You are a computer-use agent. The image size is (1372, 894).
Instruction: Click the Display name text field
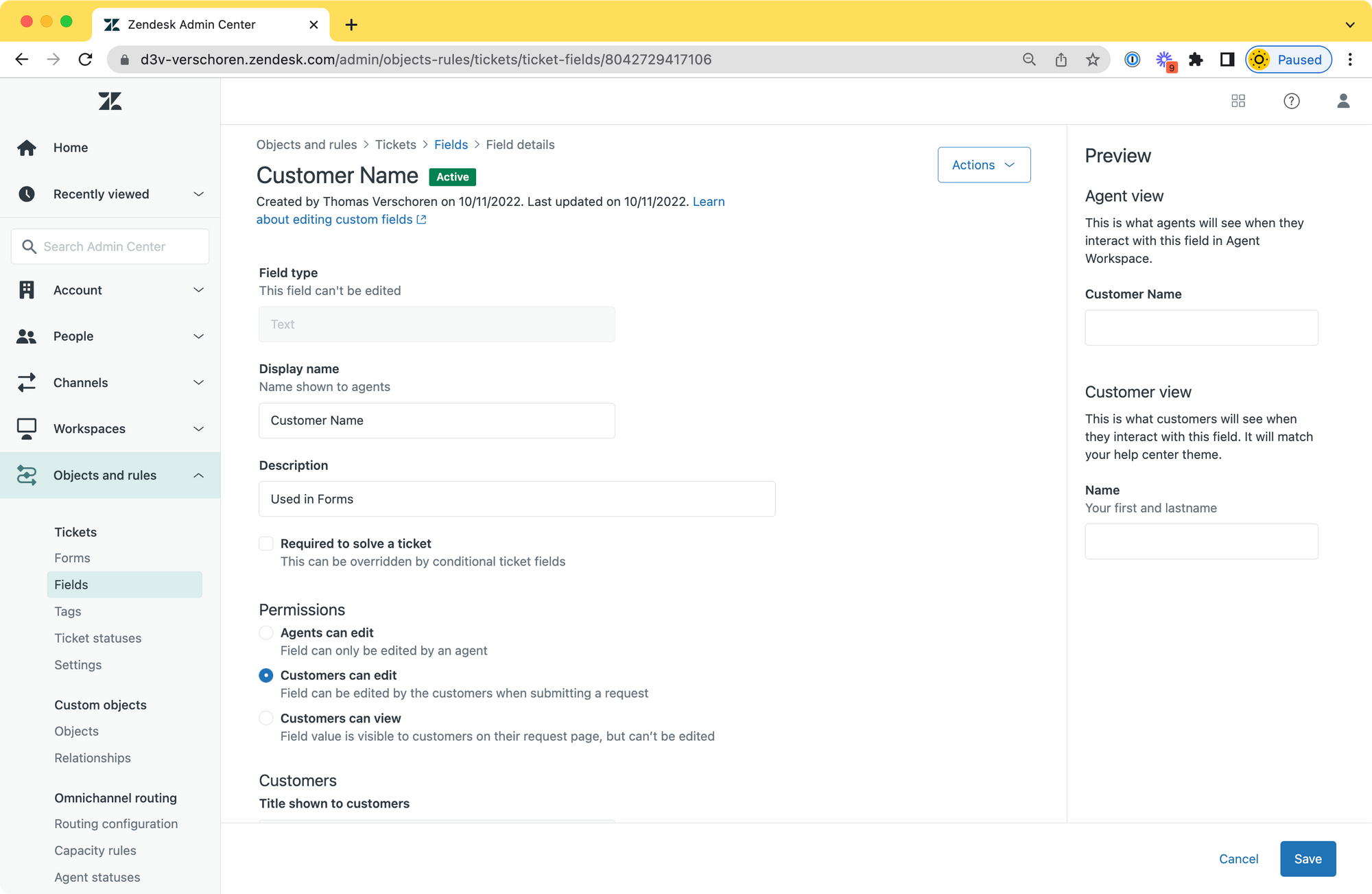coord(436,421)
